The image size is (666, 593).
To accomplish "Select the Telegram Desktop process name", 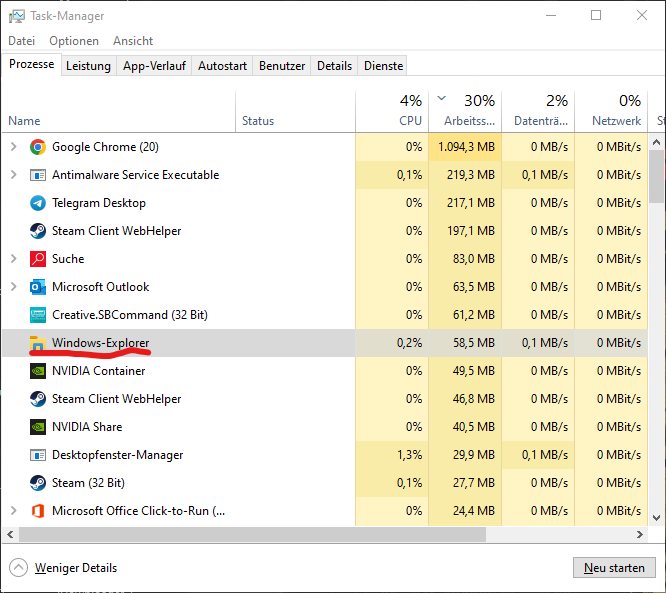I will click(x=99, y=203).
